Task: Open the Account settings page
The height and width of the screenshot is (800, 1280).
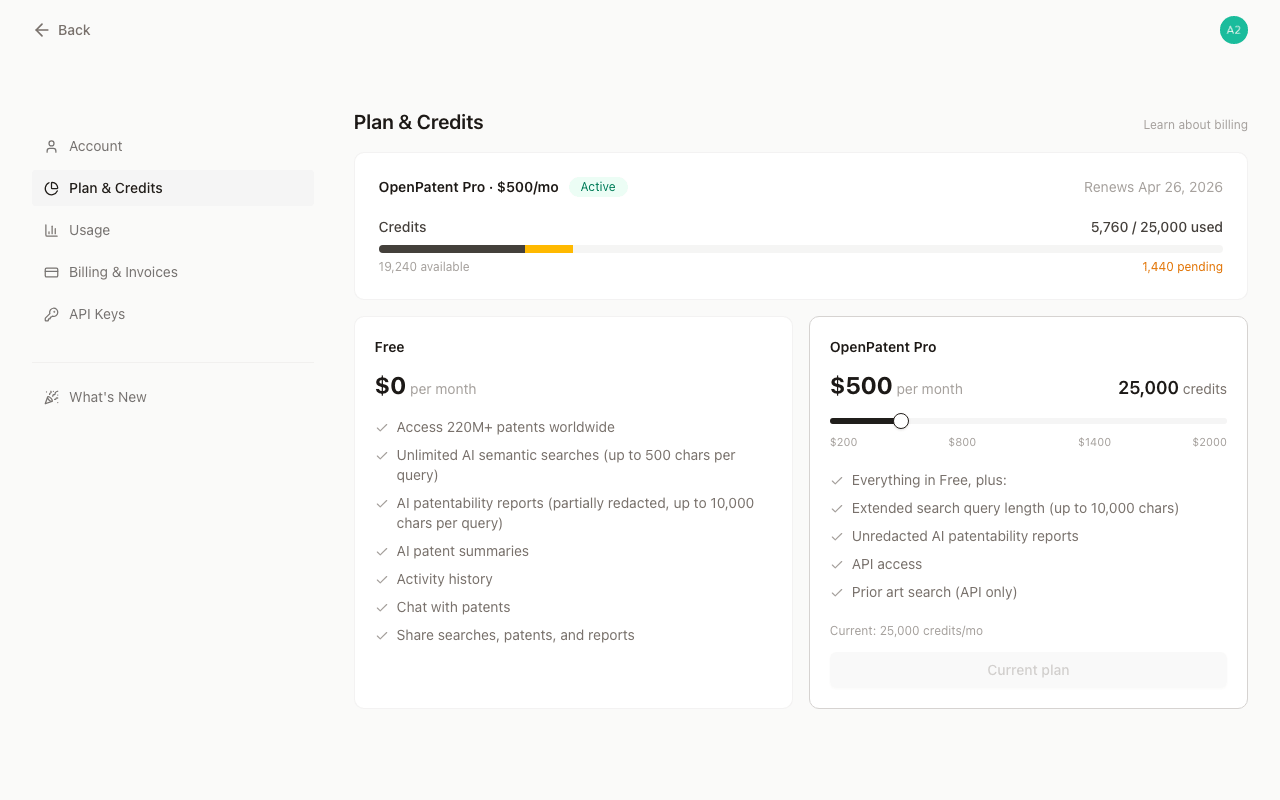Action: click(x=96, y=146)
